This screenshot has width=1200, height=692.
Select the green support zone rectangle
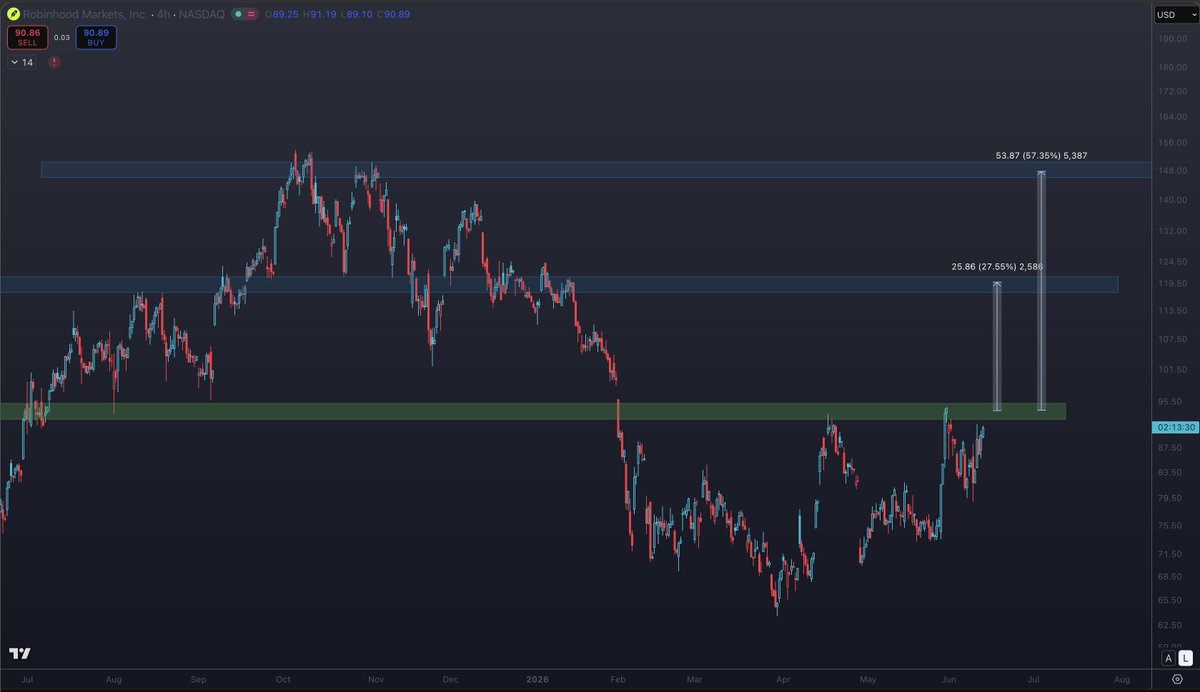pos(533,411)
